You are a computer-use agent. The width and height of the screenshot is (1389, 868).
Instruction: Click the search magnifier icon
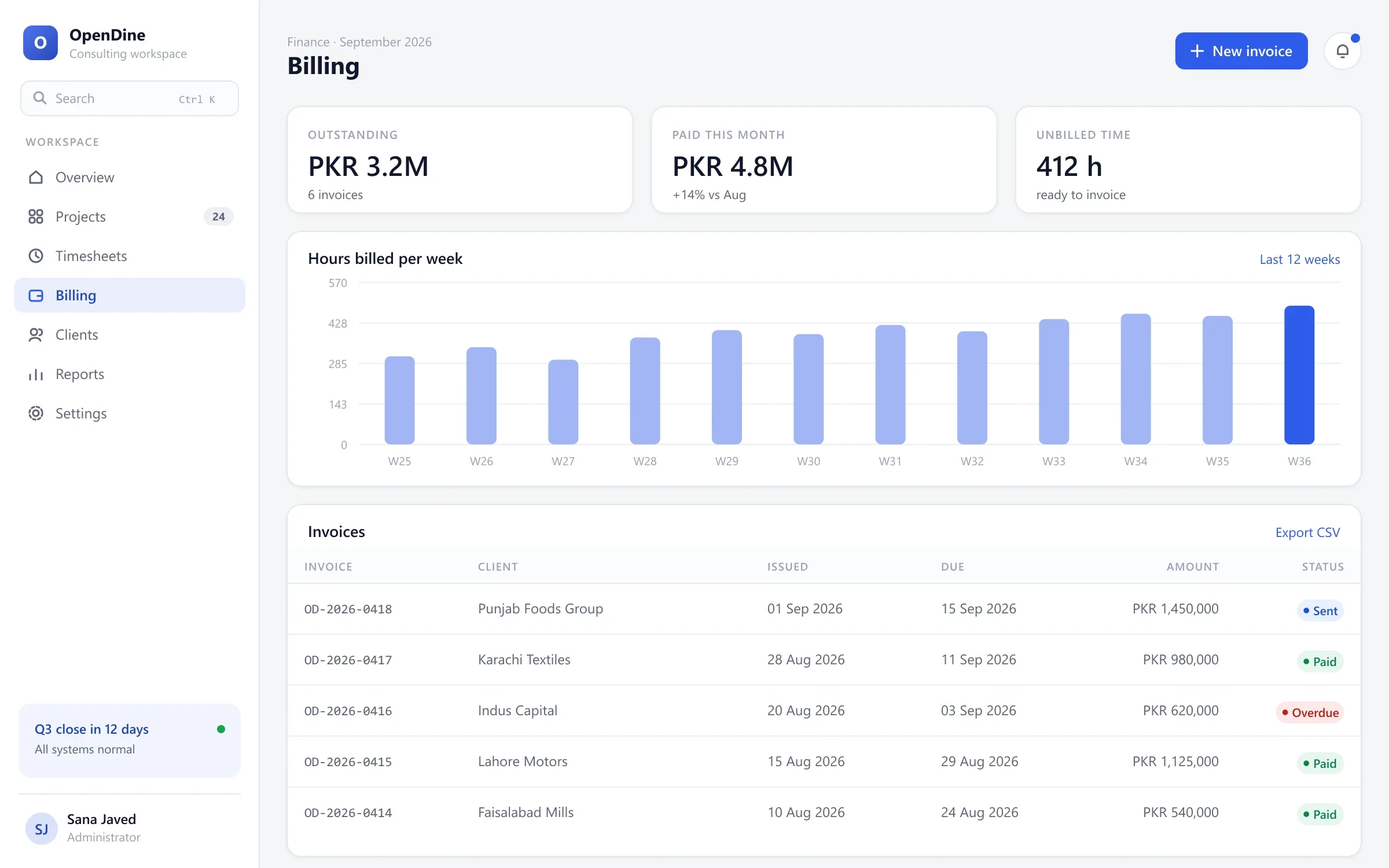coord(39,98)
